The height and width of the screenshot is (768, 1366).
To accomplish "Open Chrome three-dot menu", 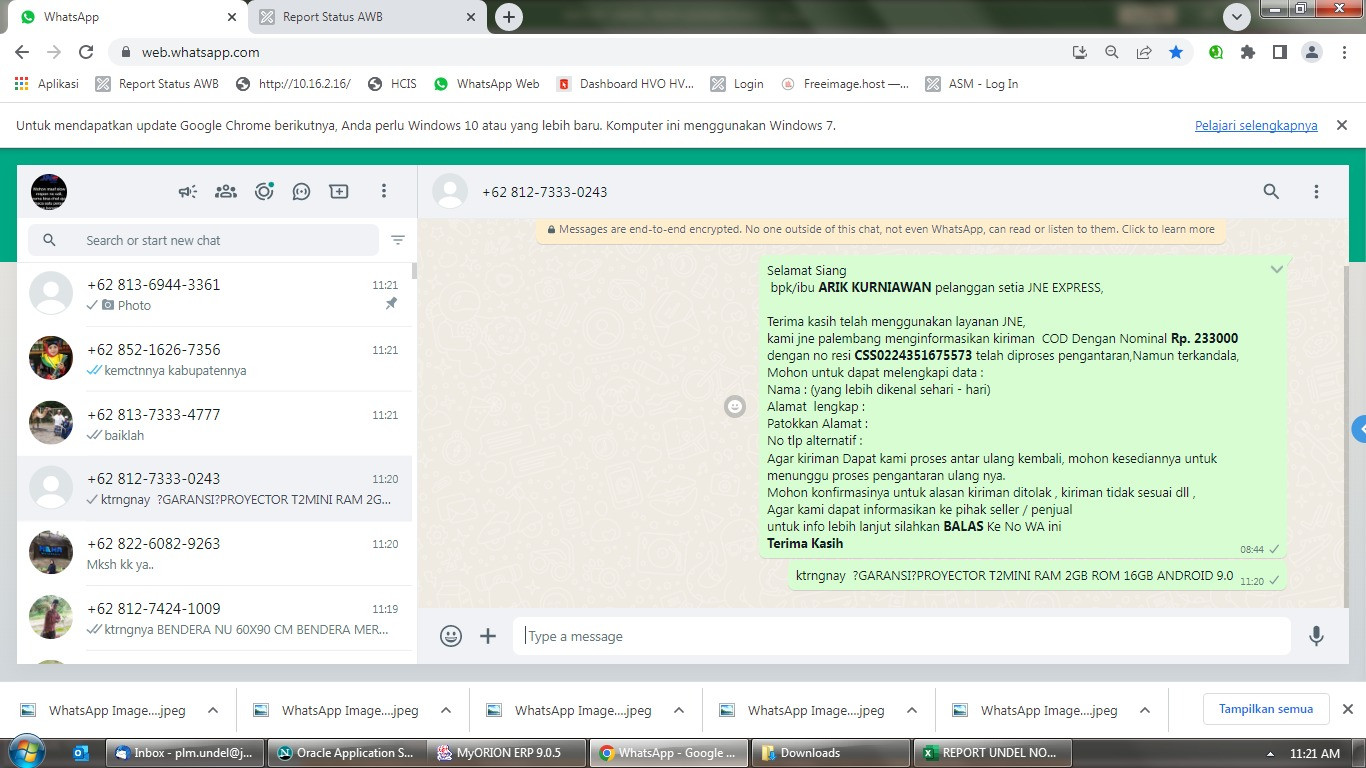I will click(1344, 52).
